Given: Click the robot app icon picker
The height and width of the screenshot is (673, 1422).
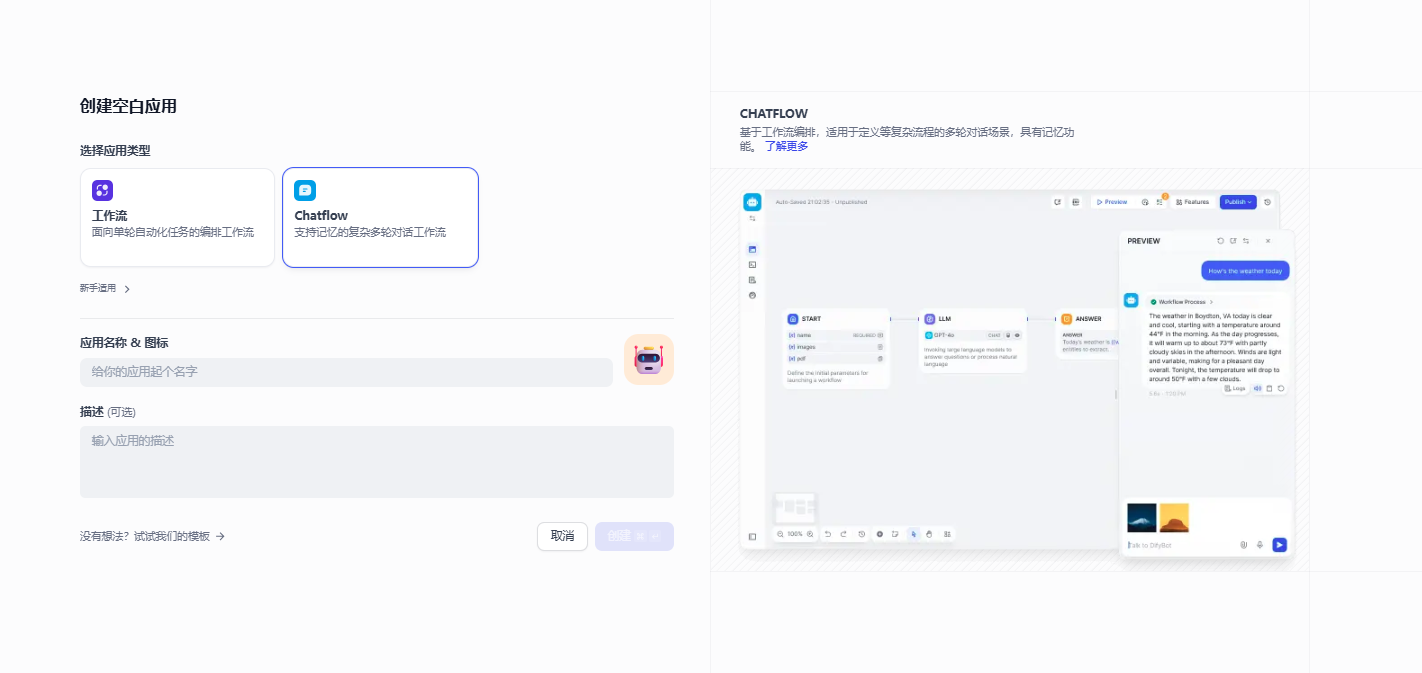Looking at the screenshot, I should point(649,360).
